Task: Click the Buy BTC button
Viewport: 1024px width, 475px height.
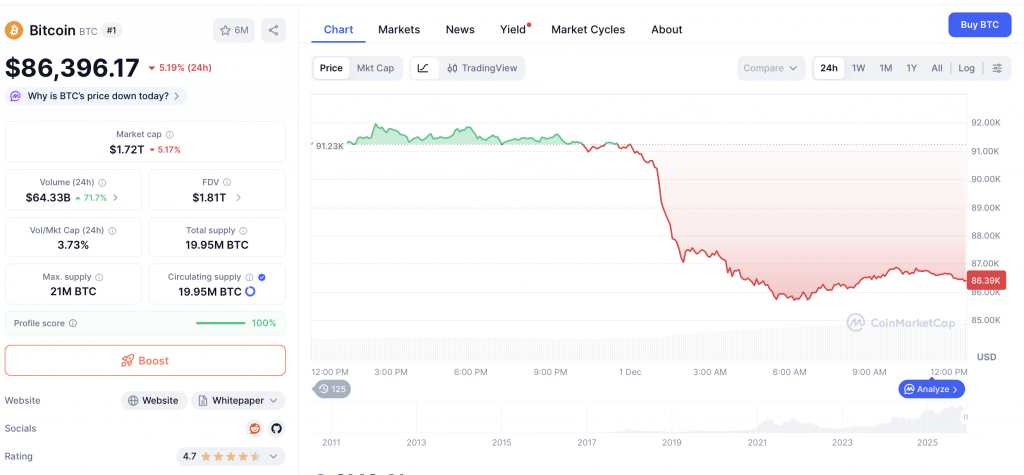Action: pos(979,25)
